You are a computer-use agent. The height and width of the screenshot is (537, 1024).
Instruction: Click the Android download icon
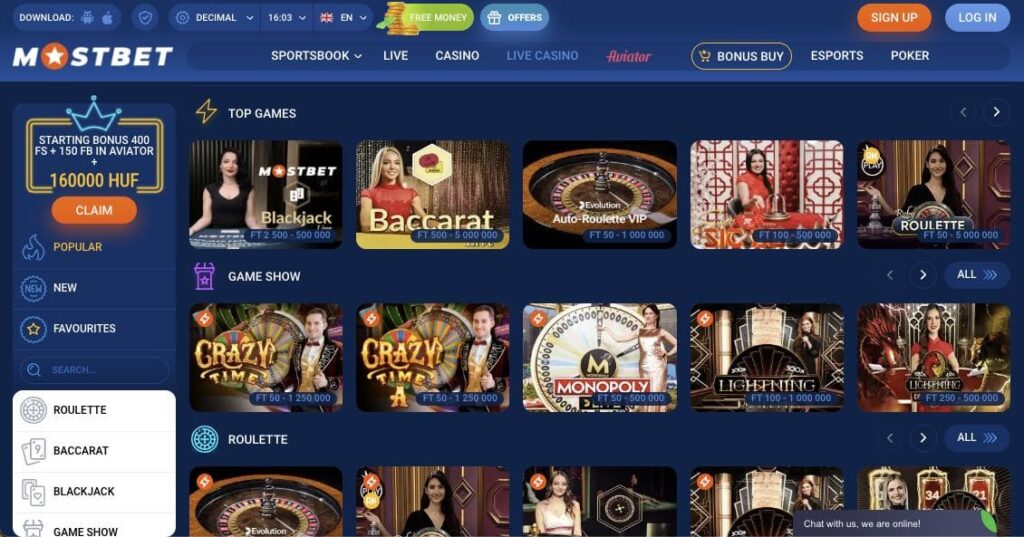(x=88, y=18)
